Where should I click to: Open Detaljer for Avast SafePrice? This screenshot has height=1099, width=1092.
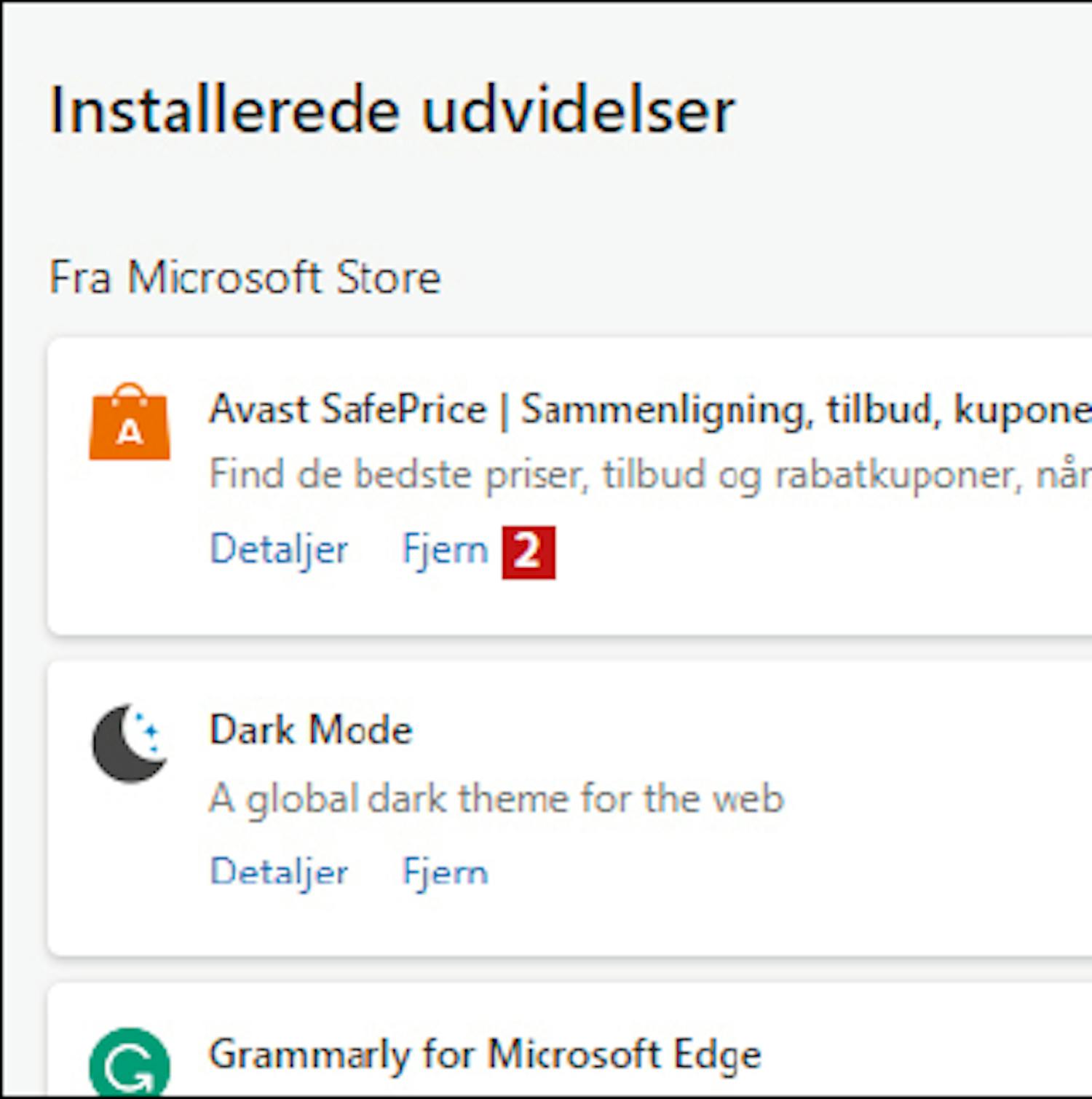point(279,549)
